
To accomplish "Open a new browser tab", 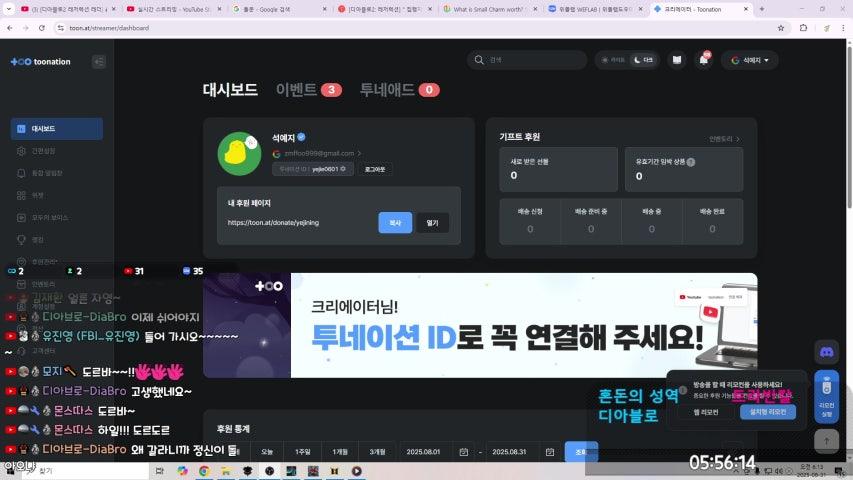I will 762,9.
